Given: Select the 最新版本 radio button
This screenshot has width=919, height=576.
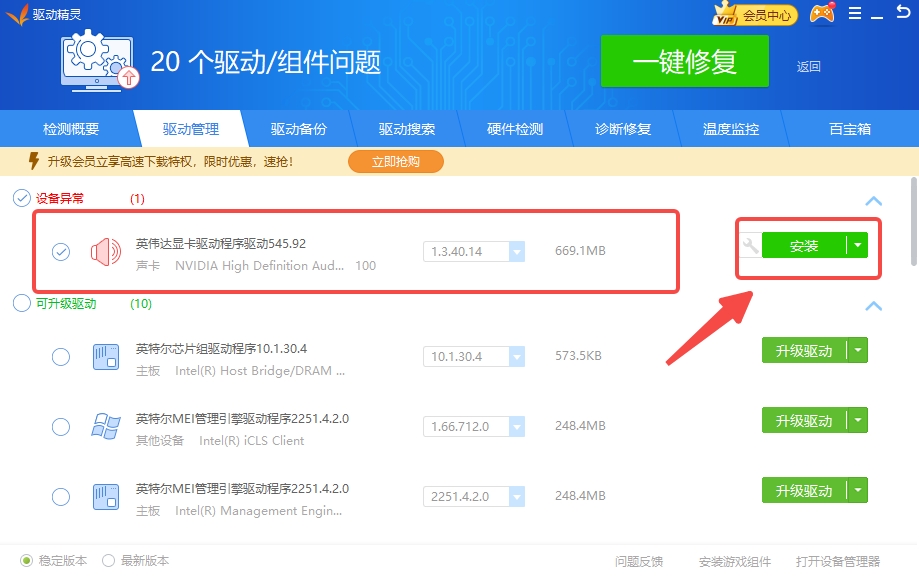Looking at the screenshot, I should pyautogui.click(x=109, y=561).
